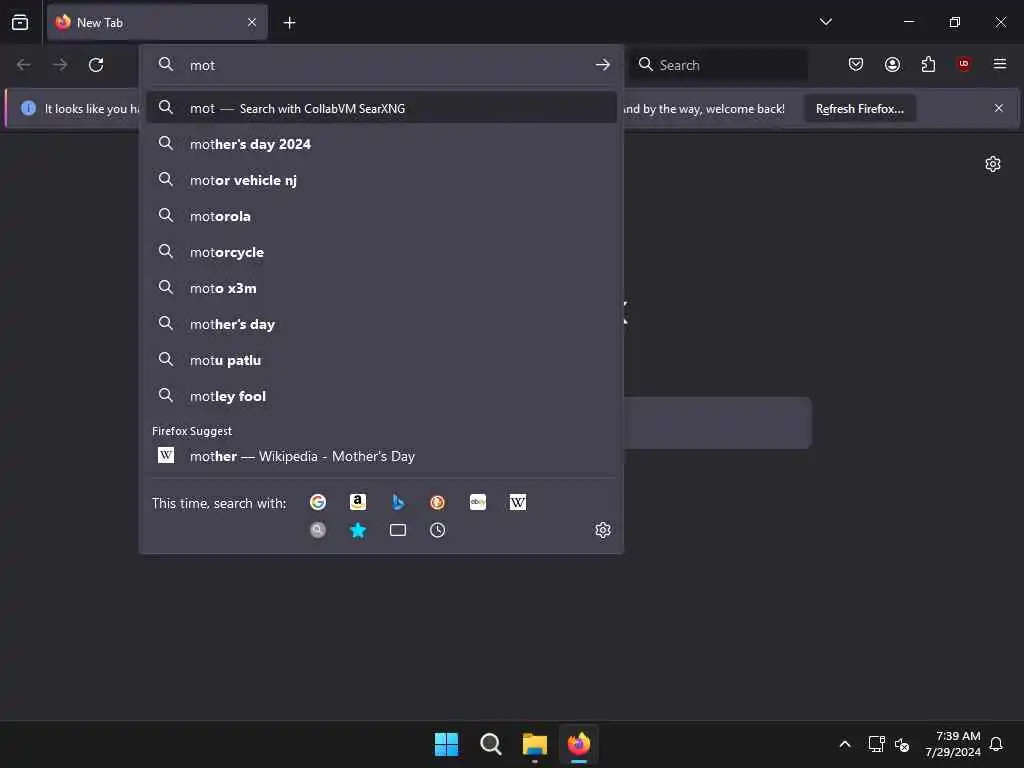This screenshot has width=1024, height=768.
Task: Search this time with Bing
Action: pos(398,502)
